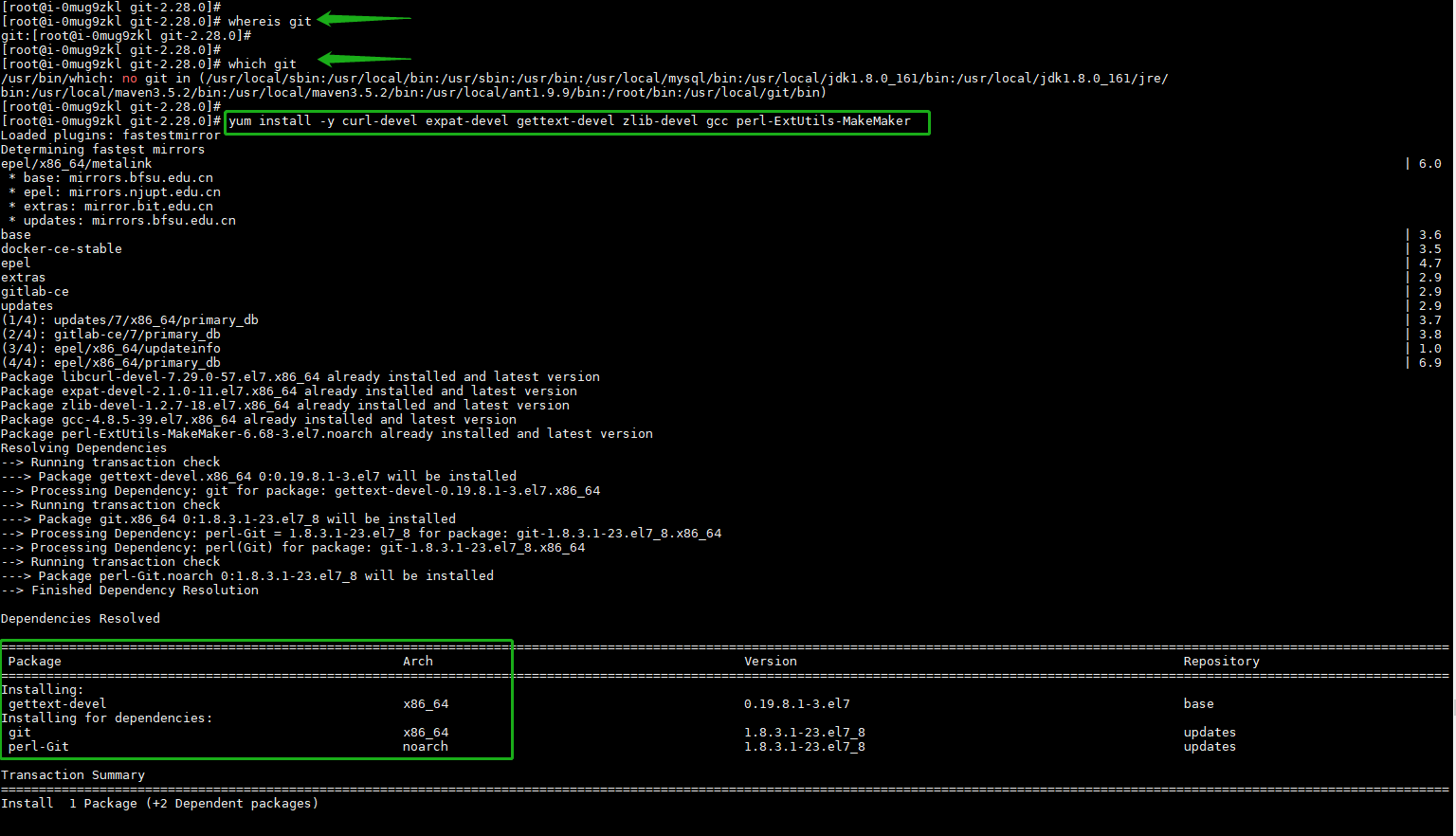Click perl-ExtUtils-MakeMaker already installed line

coord(327,434)
